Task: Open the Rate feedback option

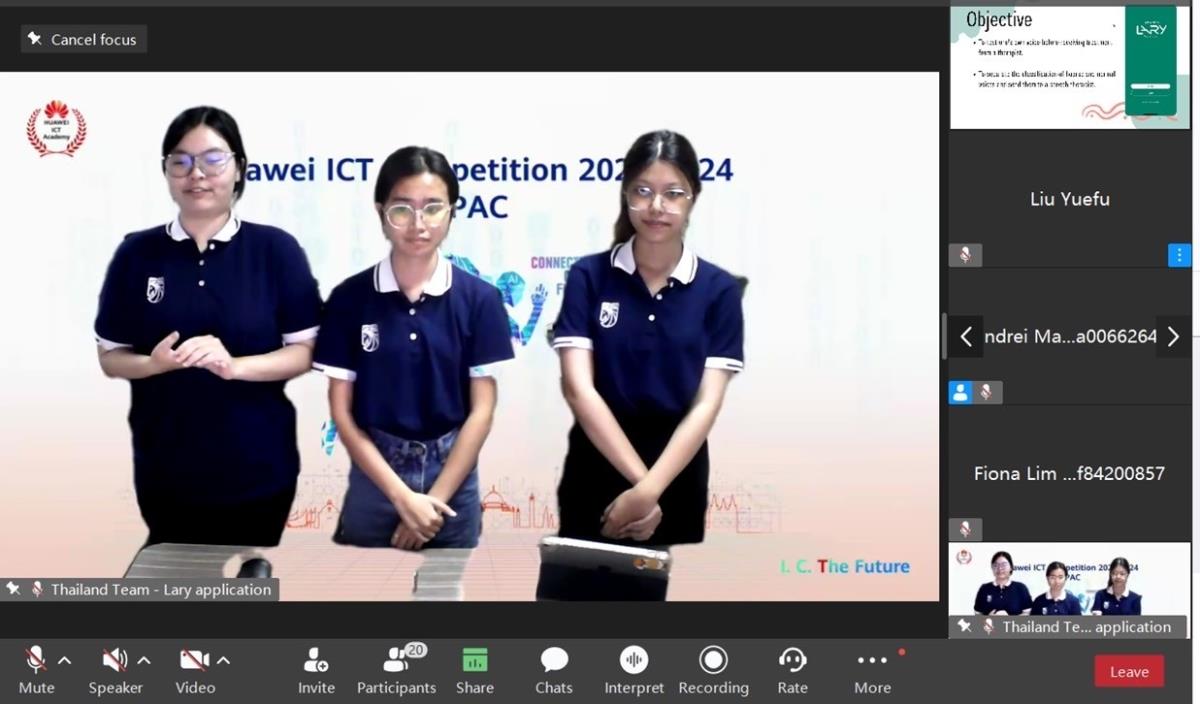Action: (x=793, y=670)
